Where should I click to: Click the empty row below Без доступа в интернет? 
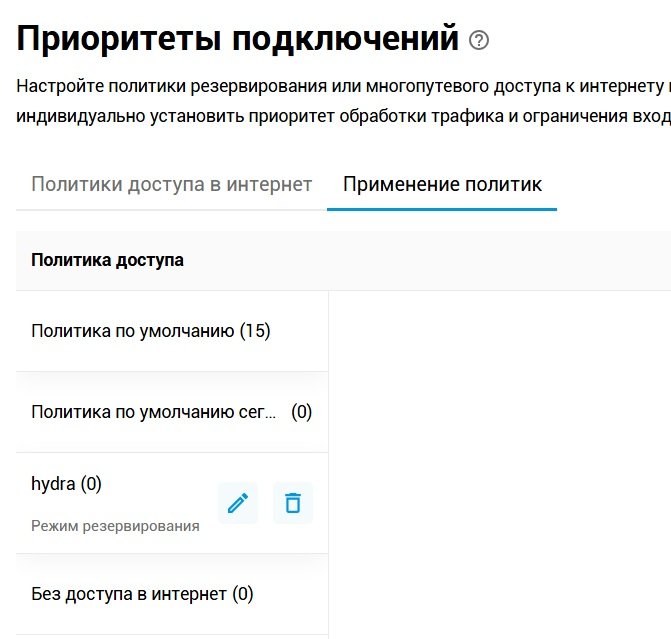click(x=172, y=636)
